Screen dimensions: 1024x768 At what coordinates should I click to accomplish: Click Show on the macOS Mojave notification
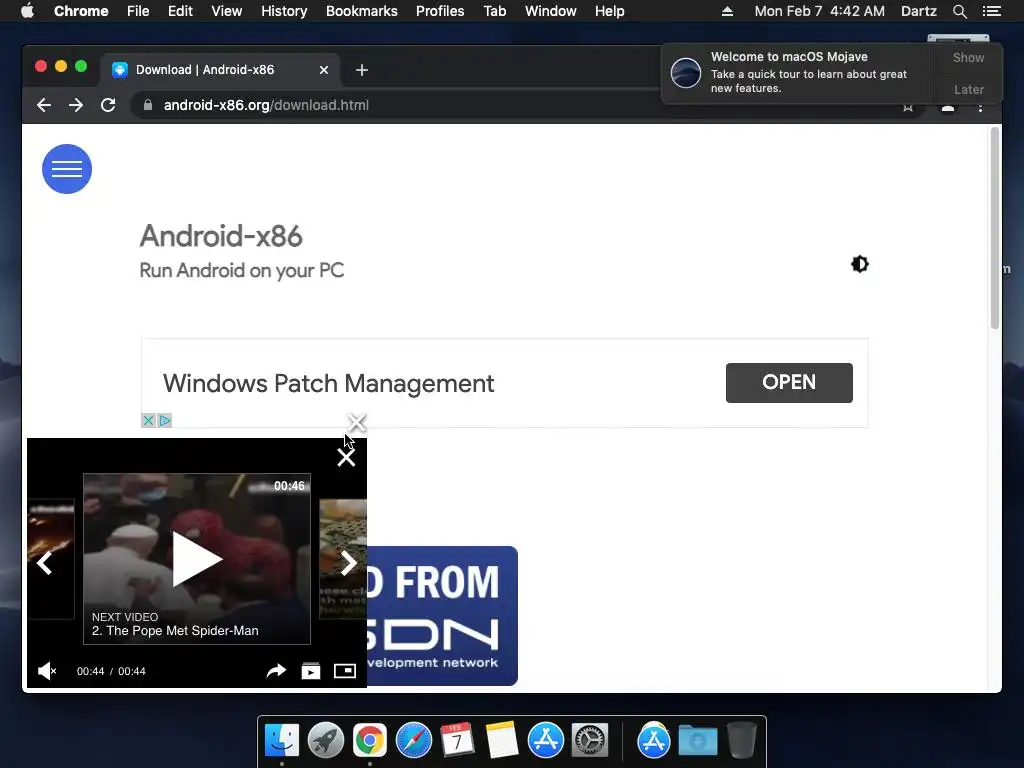click(x=968, y=57)
